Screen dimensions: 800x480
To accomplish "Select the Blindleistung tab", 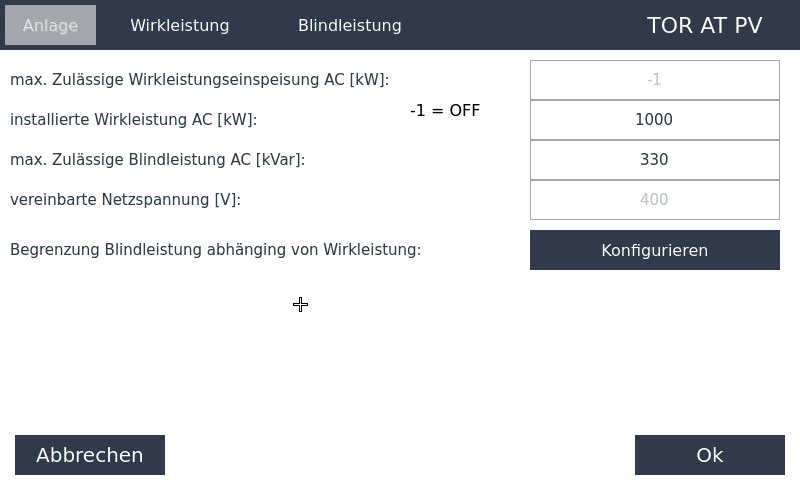I will [x=350, y=25].
